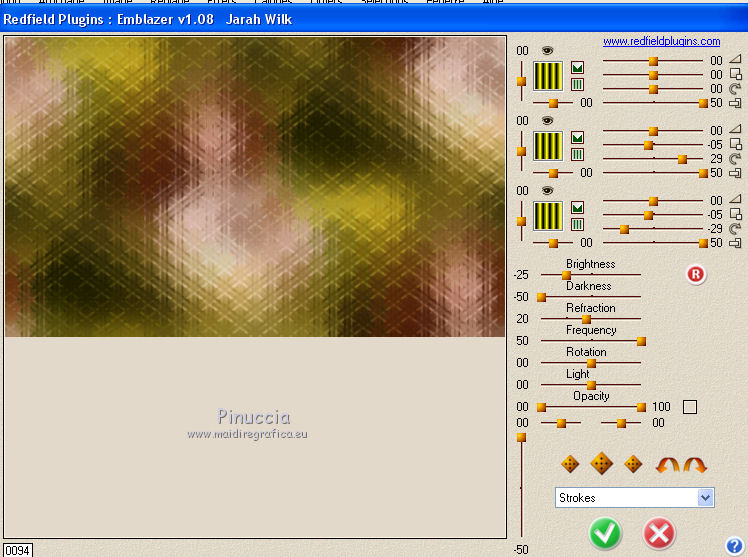Click the rotate arrow icon beside top layer's 00
The width and height of the screenshot is (748, 557).
(736, 88)
